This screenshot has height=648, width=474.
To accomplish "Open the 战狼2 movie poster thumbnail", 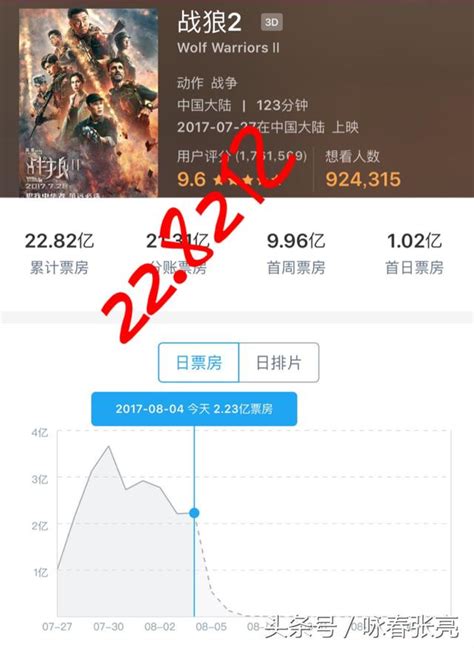I will pyautogui.click(x=88, y=102).
